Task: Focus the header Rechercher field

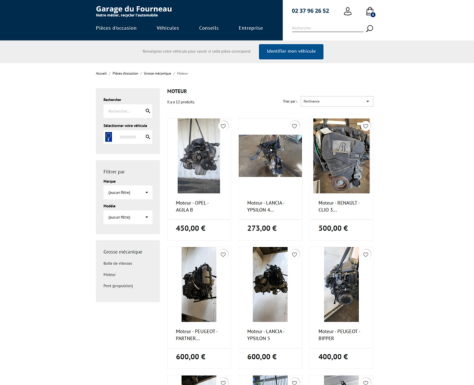Action: click(x=327, y=28)
